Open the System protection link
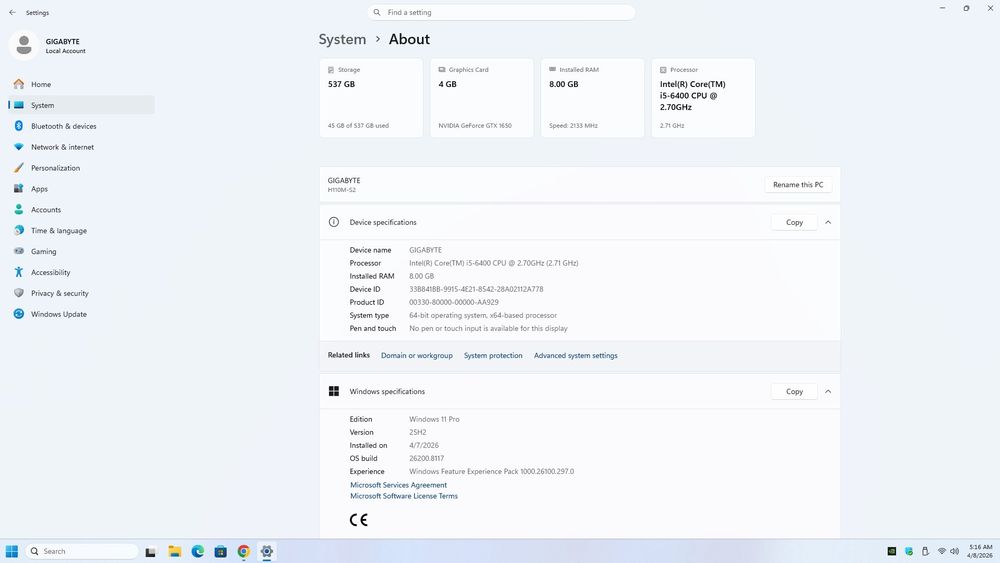 [493, 356]
